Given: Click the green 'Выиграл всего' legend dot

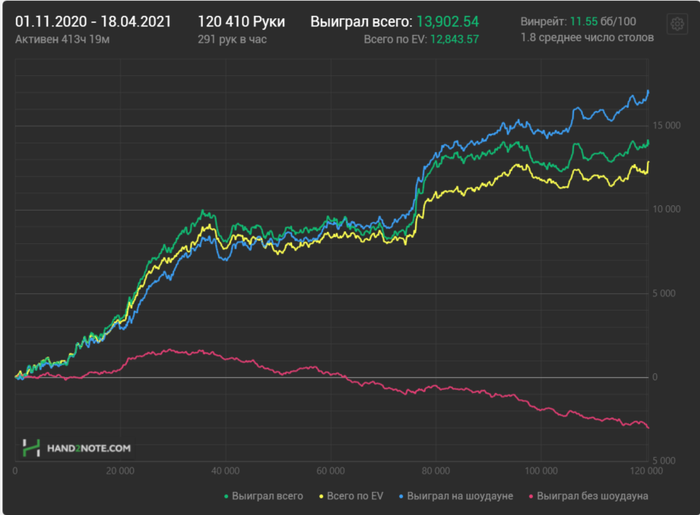Looking at the screenshot, I should 226,496.
